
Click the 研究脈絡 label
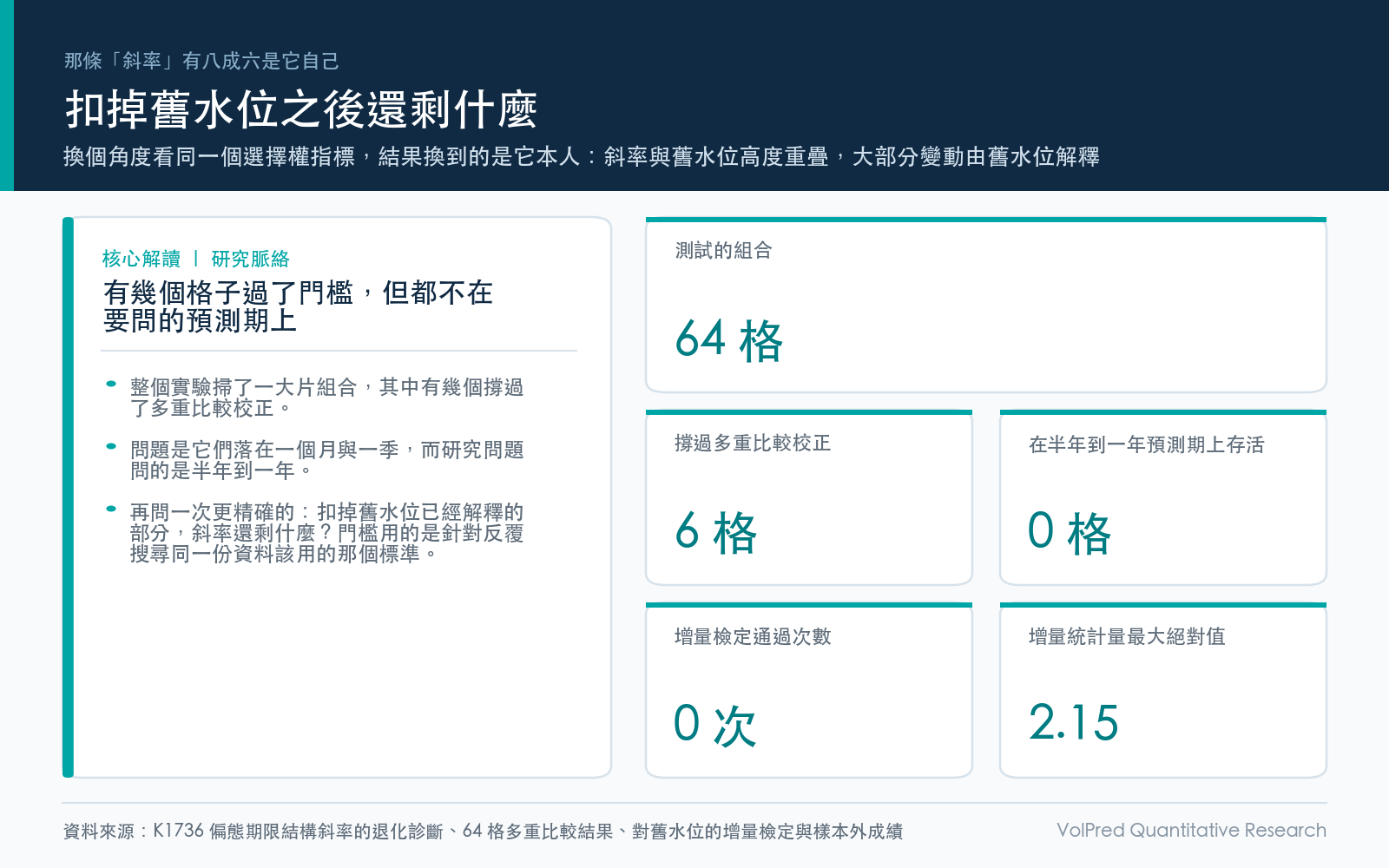251,259
